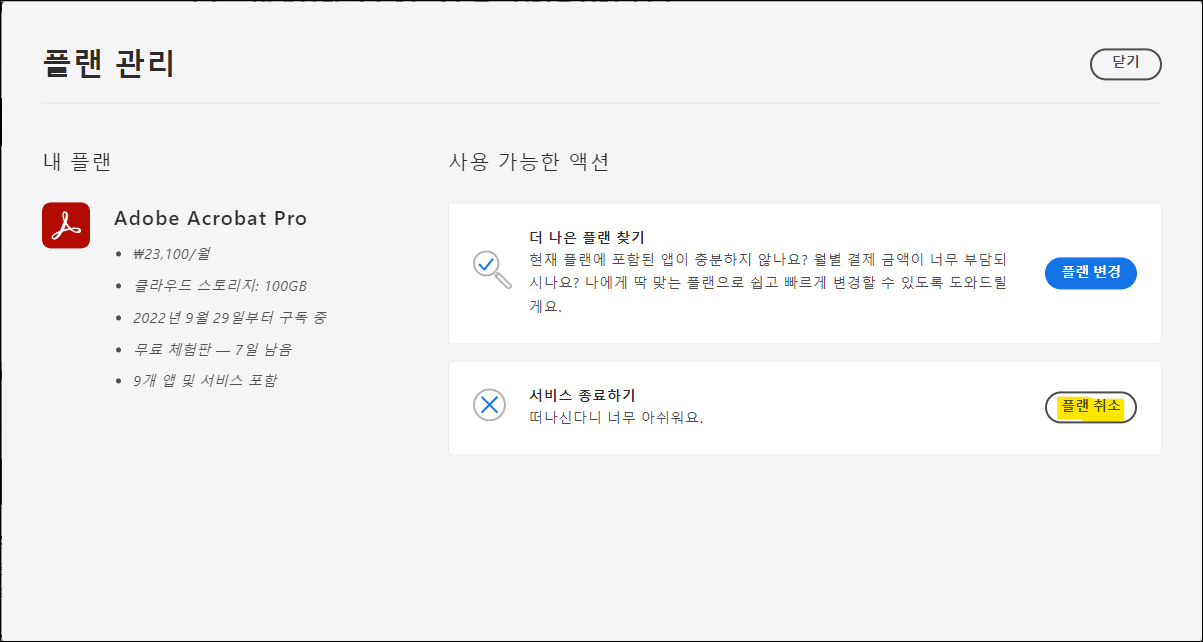Click the 2022년 9월 29일부터 구독 중 line
Image resolution: width=1203 pixels, height=642 pixels.
(230, 318)
